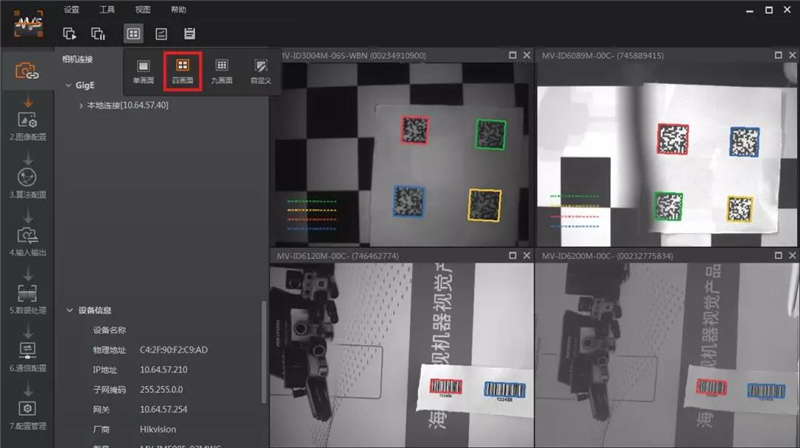
Task: Select the 单画面 single-view layout
Action: coord(144,70)
